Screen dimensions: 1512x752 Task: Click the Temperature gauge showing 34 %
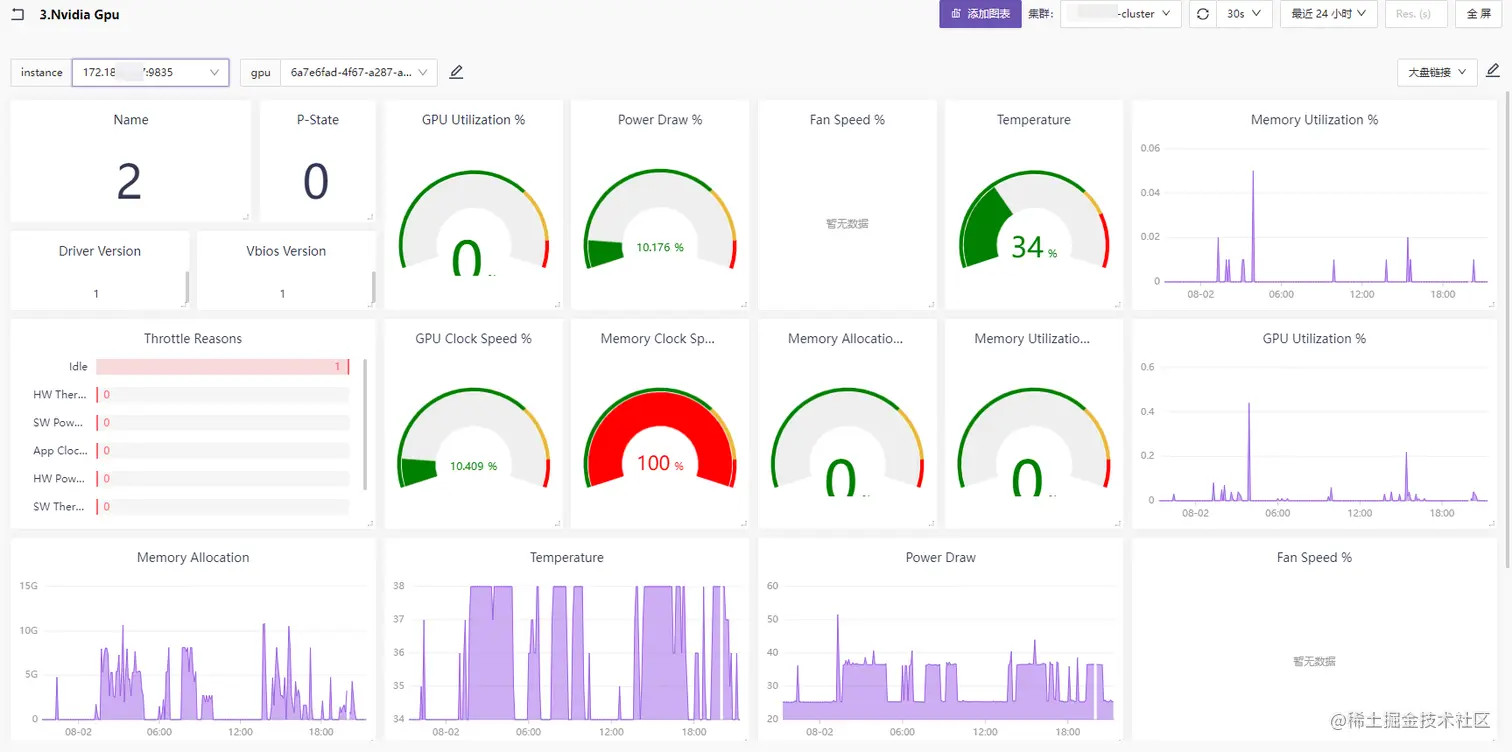1034,220
